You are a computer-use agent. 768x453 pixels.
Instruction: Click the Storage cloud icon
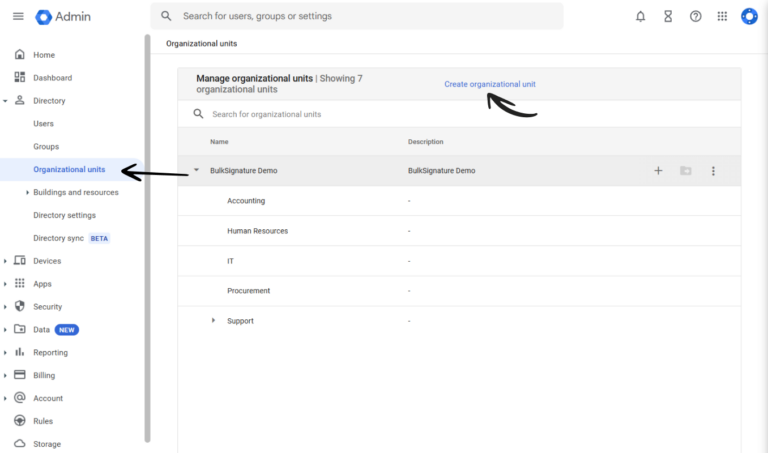(x=20, y=443)
